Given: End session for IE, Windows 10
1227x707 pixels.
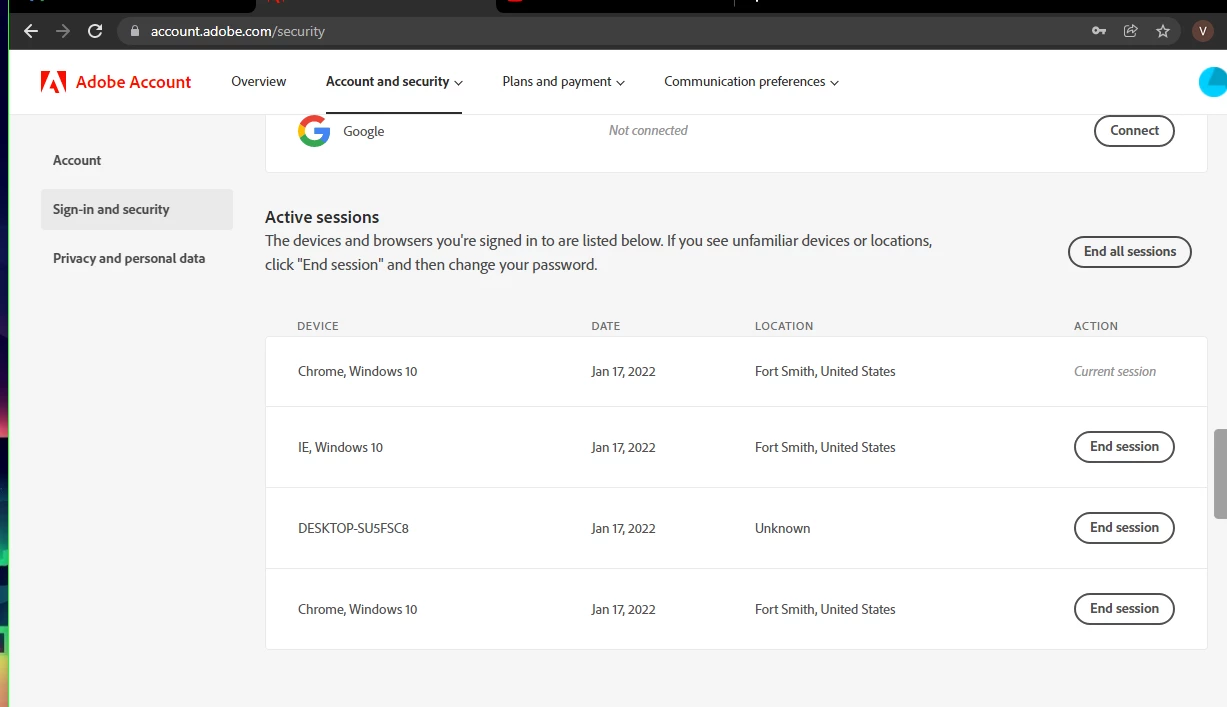Looking at the screenshot, I should (1124, 447).
